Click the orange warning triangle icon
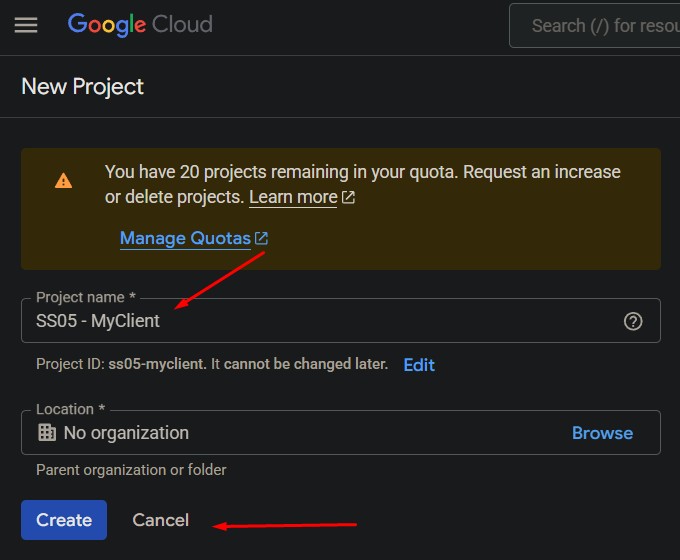This screenshot has width=680, height=560. (63, 181)
